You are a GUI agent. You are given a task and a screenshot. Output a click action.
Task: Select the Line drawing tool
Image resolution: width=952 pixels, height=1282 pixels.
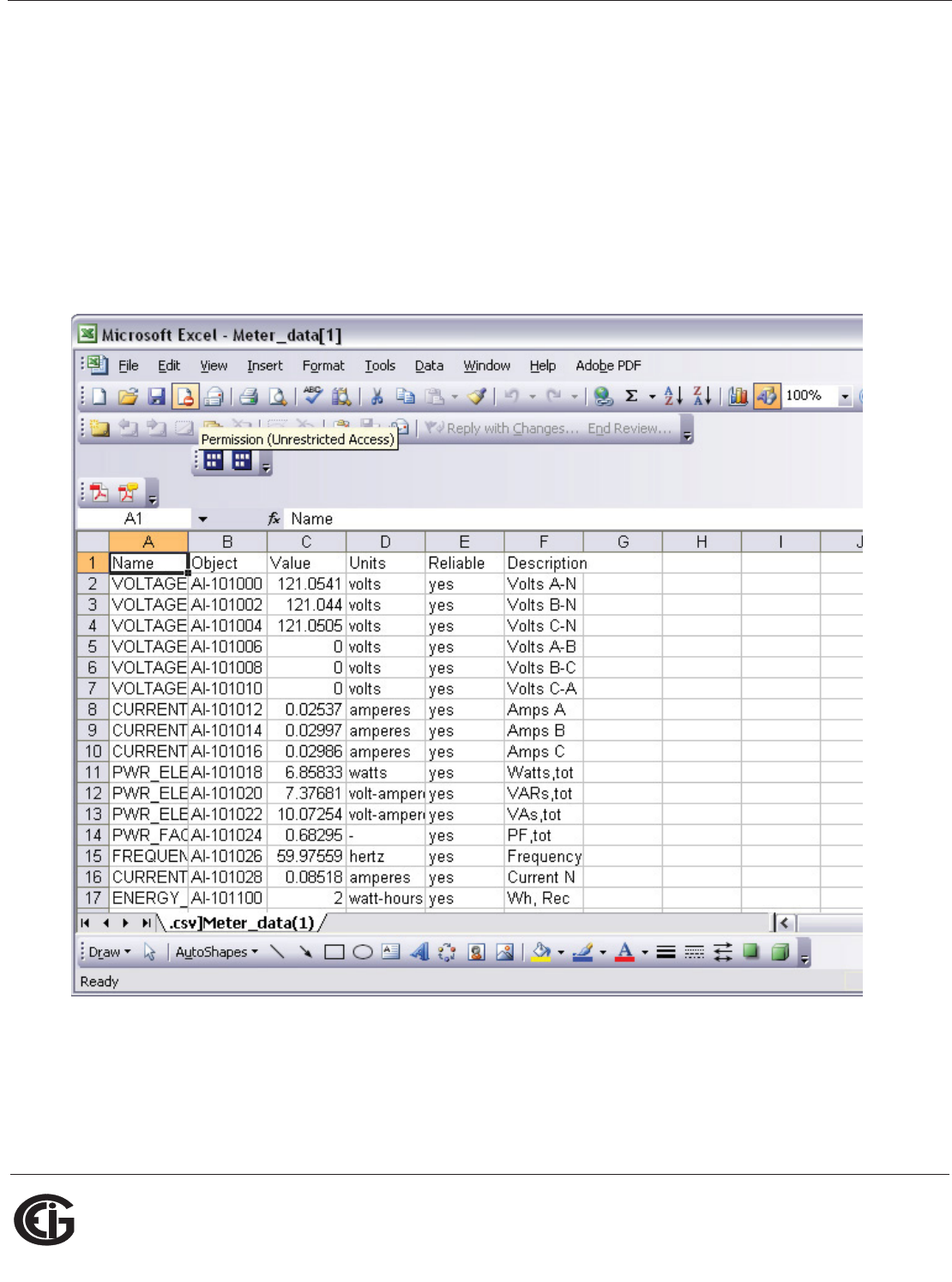(277, 952)
